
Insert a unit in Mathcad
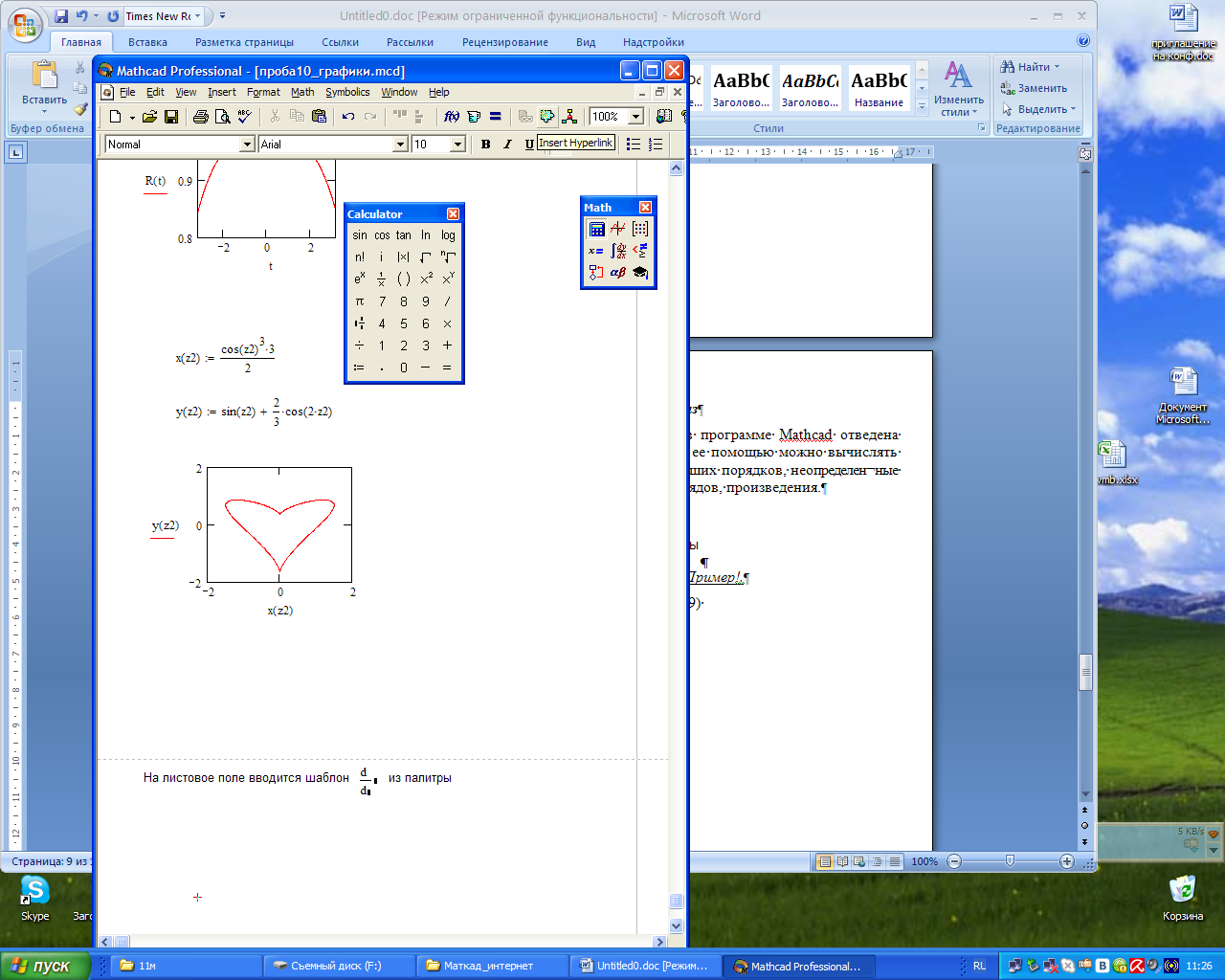pyautogui.click(x=474, y=117)
